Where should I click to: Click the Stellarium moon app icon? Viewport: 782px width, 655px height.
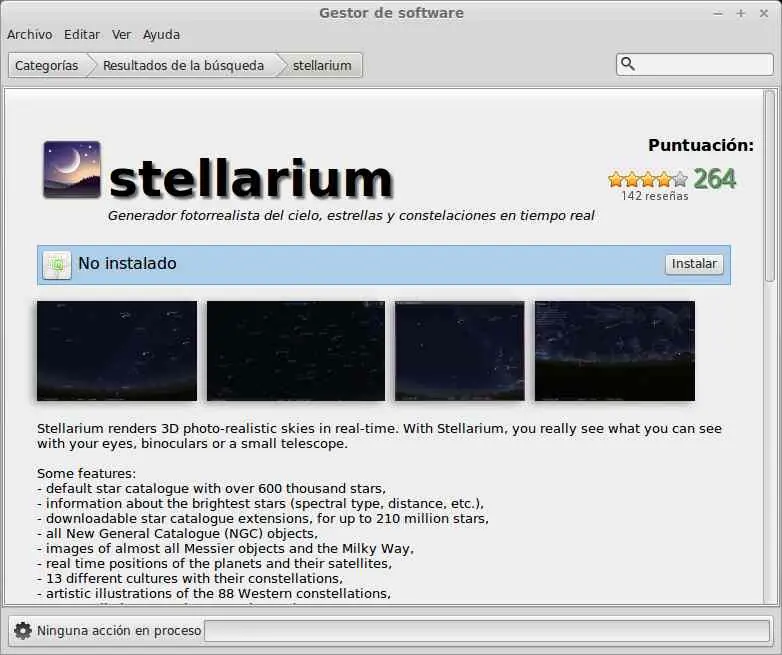coord(72,170)
